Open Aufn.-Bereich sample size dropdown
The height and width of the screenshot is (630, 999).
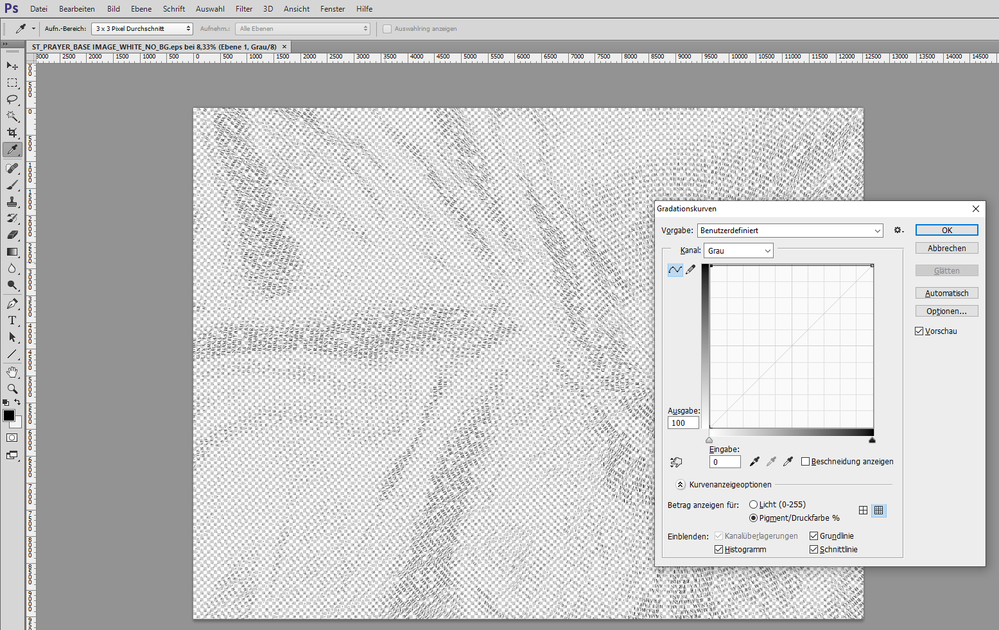(142, 29)
